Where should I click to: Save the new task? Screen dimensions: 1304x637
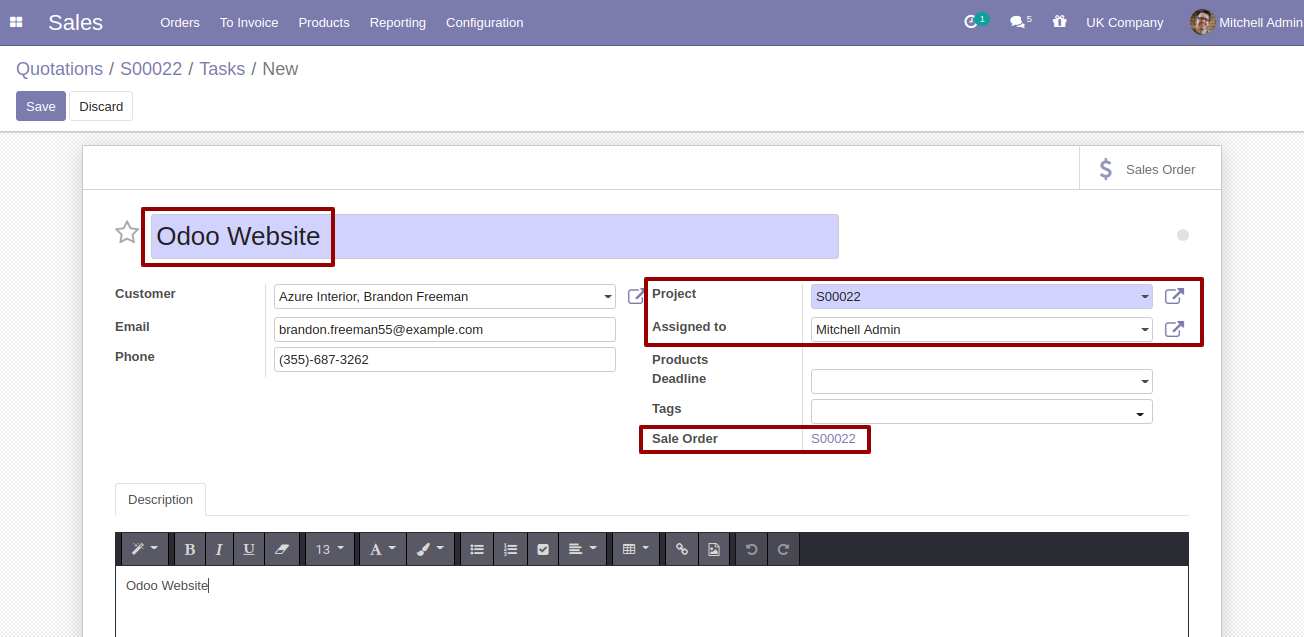[41, 106]
